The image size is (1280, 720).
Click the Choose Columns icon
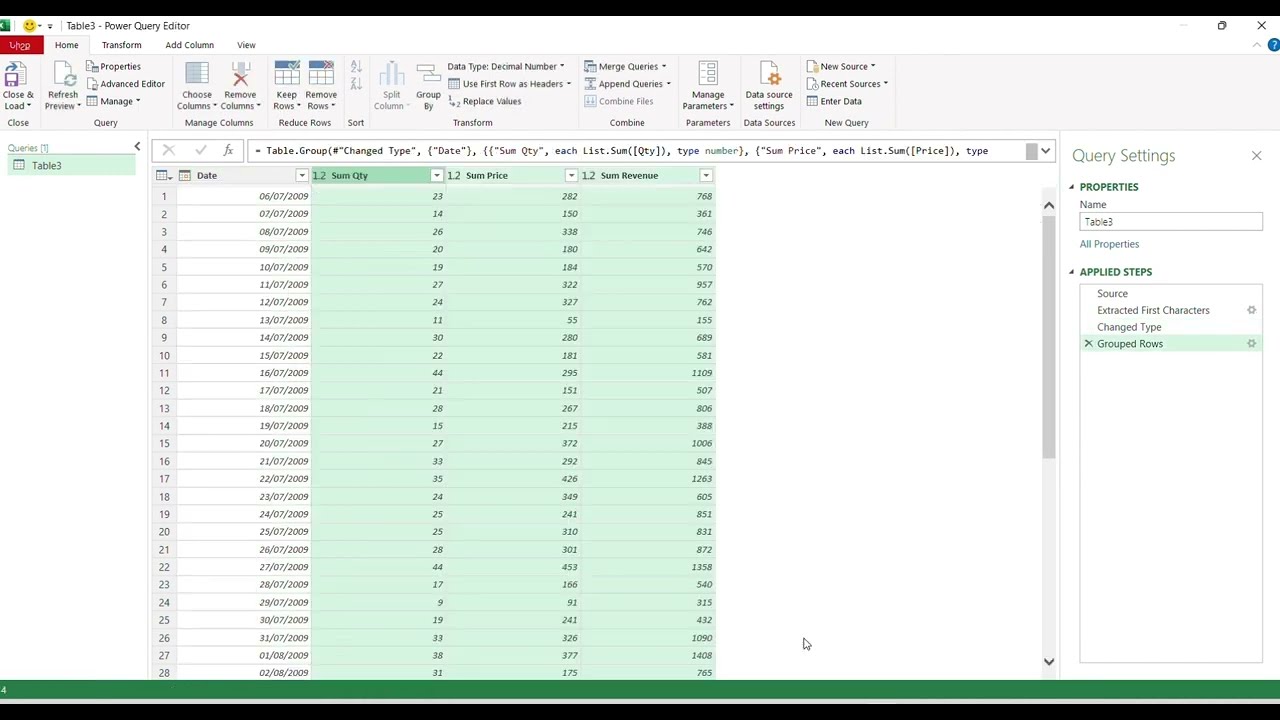point(197,74)
